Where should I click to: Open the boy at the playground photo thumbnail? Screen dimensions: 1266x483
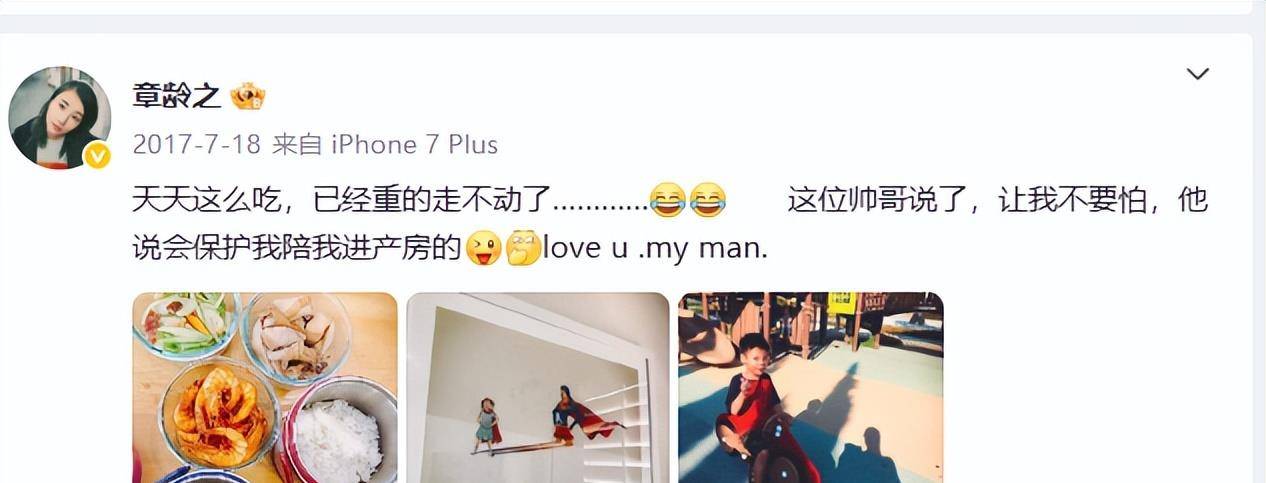pyautogui.click(x=811, y=388)
